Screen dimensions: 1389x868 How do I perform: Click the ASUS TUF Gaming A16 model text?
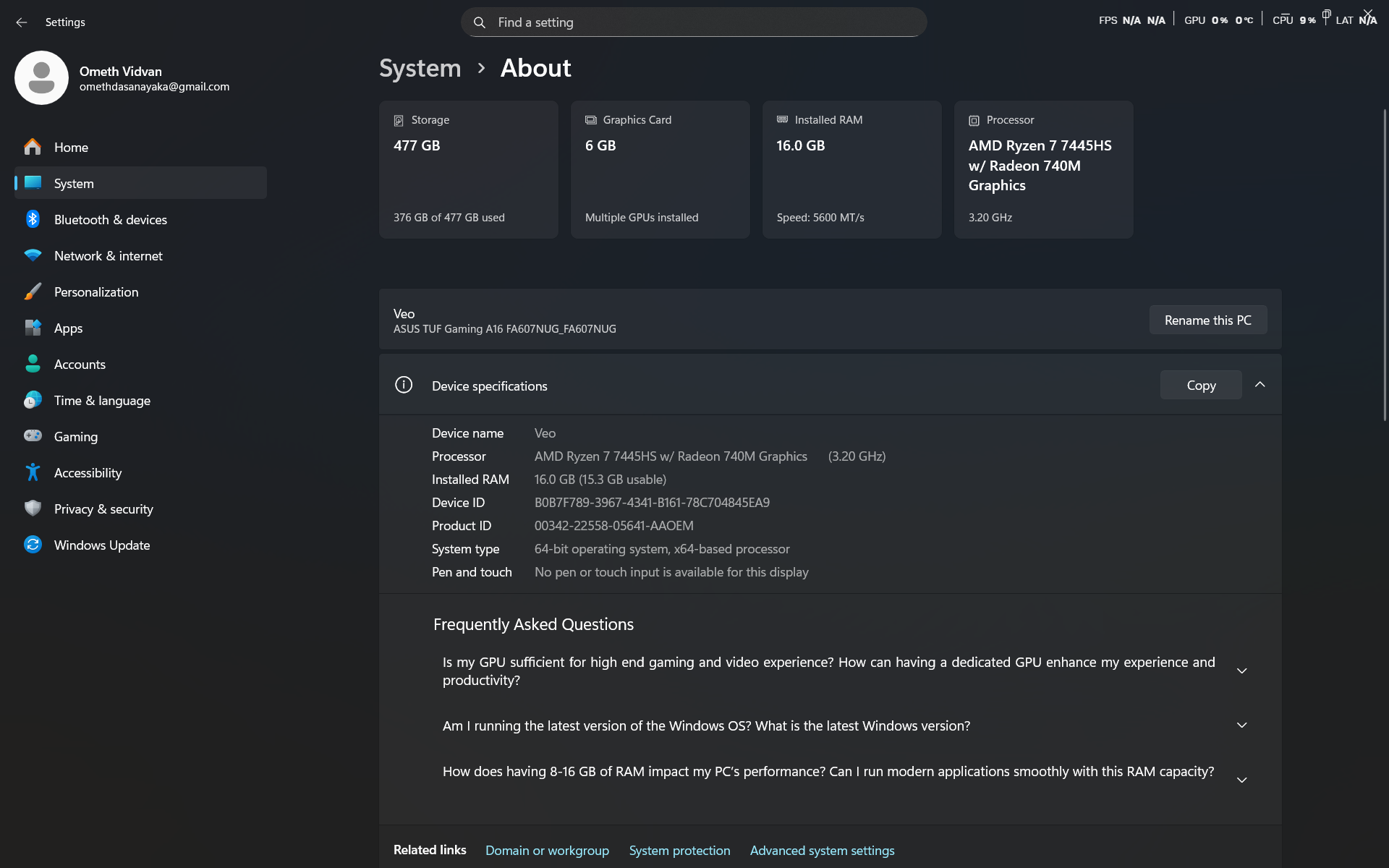click(505, 329)
